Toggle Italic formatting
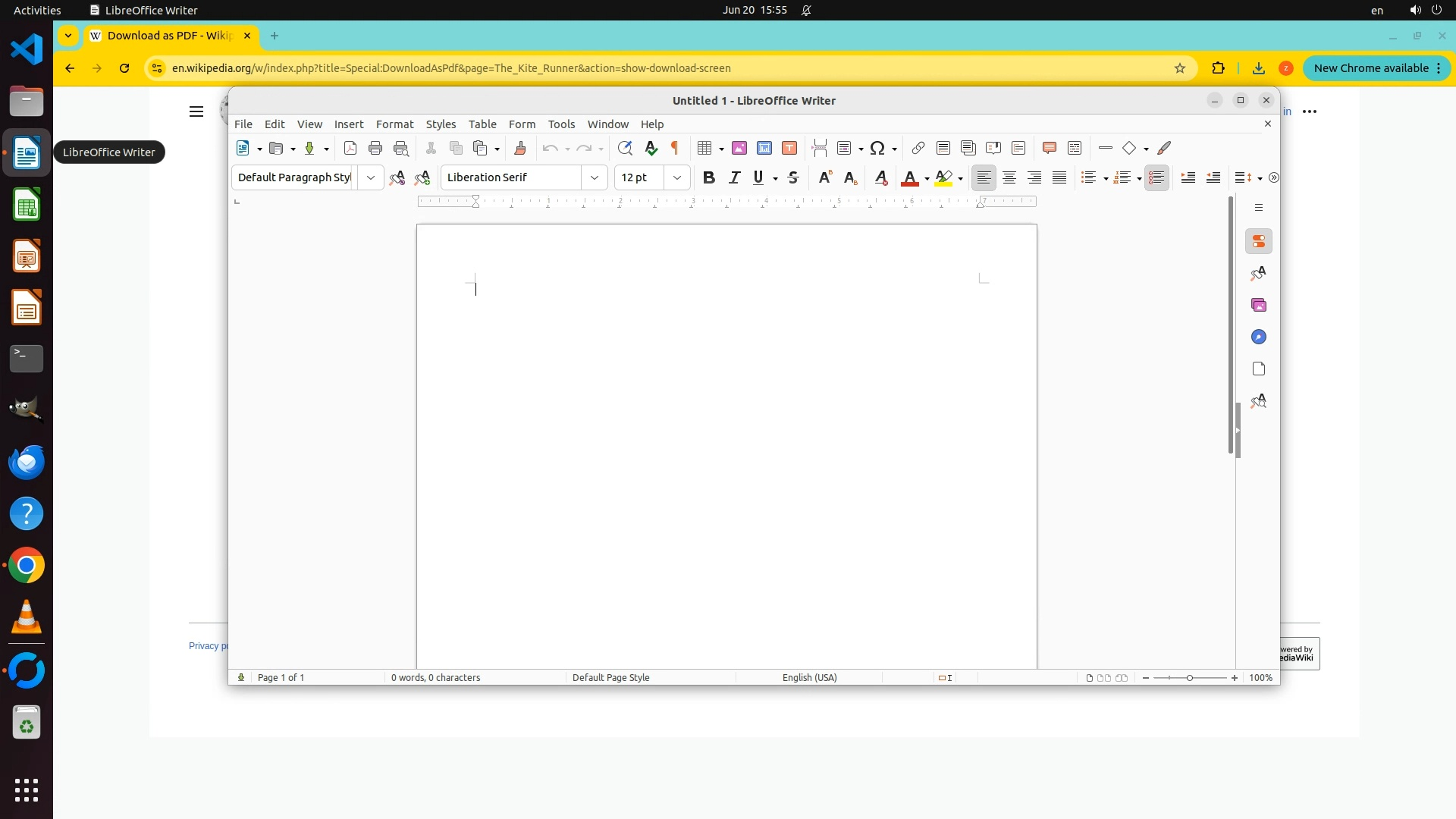Screen dimensions: 1456x819 733,177
